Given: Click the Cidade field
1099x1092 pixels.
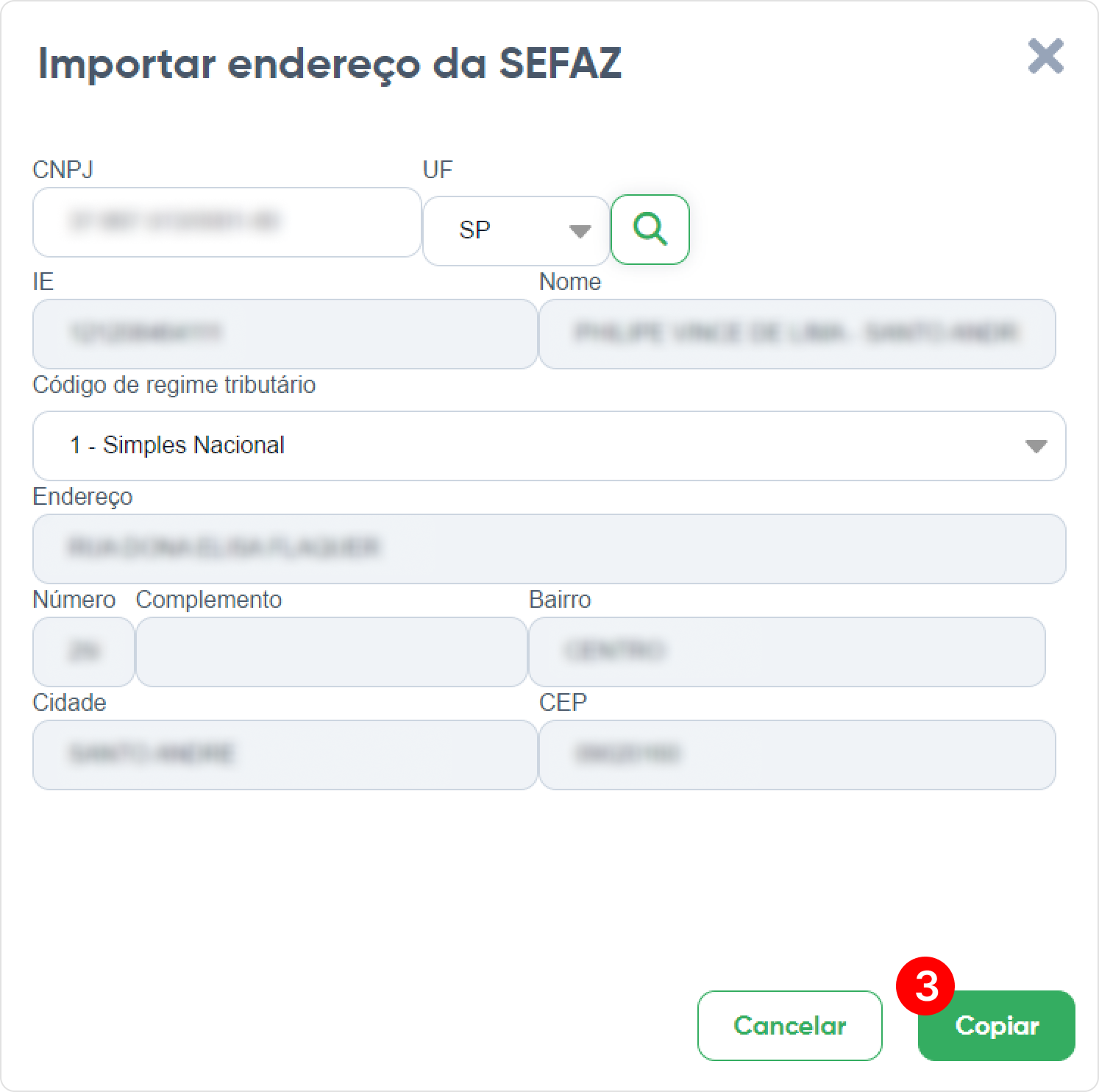Looking at the screenshot, I should click(x=285, y=755).
